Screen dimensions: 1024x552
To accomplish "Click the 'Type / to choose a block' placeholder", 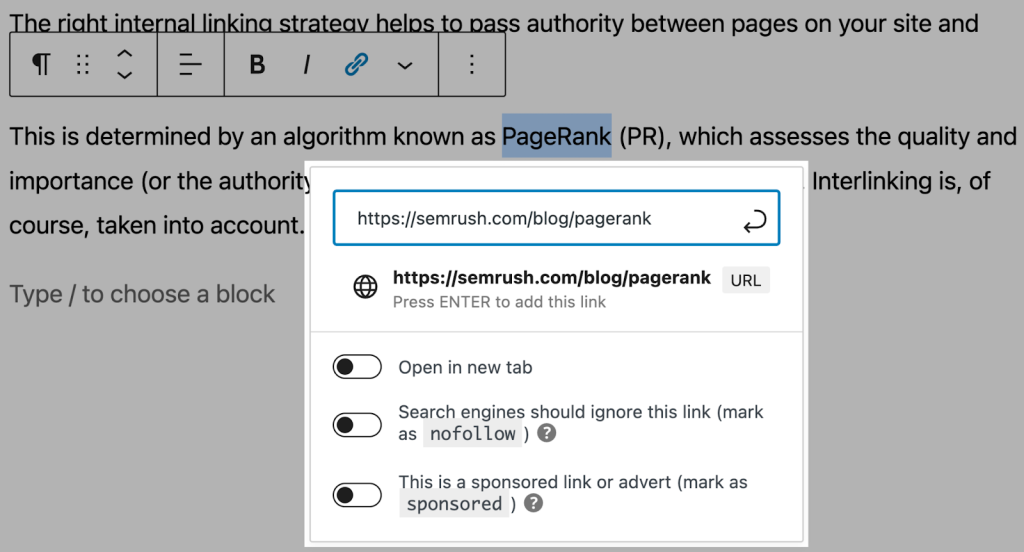I will 142,294.
